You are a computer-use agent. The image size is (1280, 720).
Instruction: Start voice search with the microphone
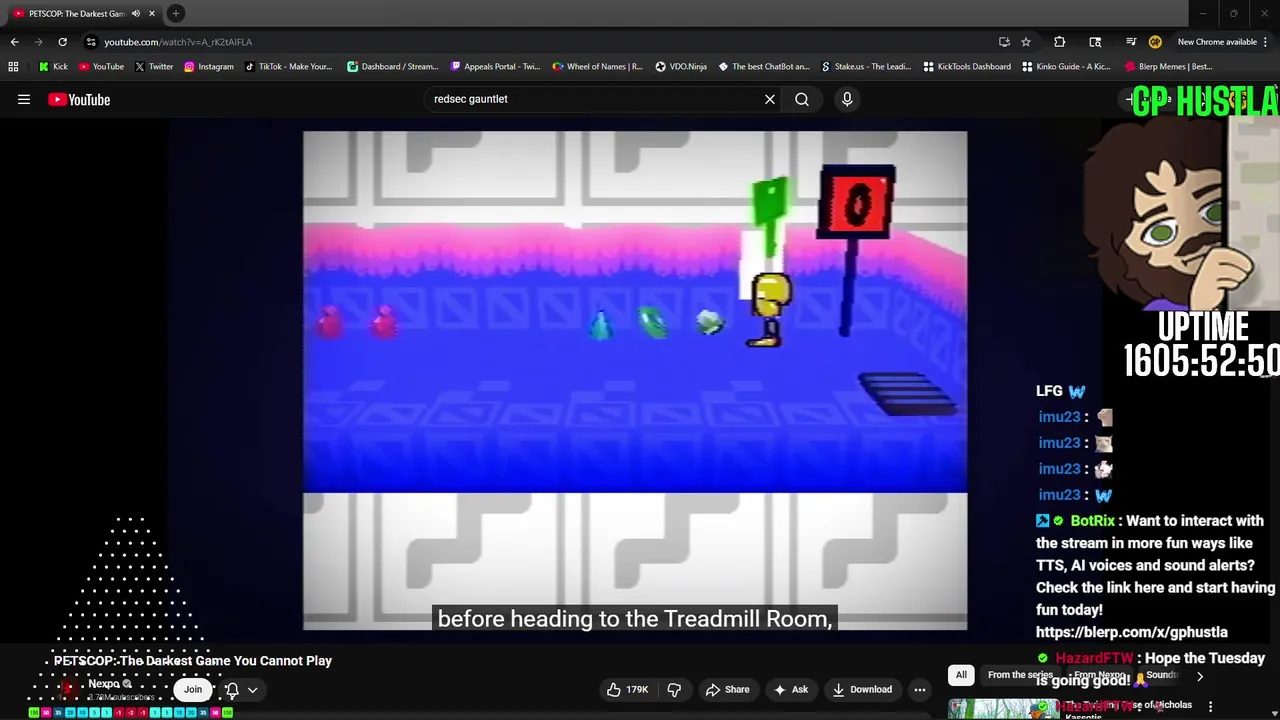847,99
